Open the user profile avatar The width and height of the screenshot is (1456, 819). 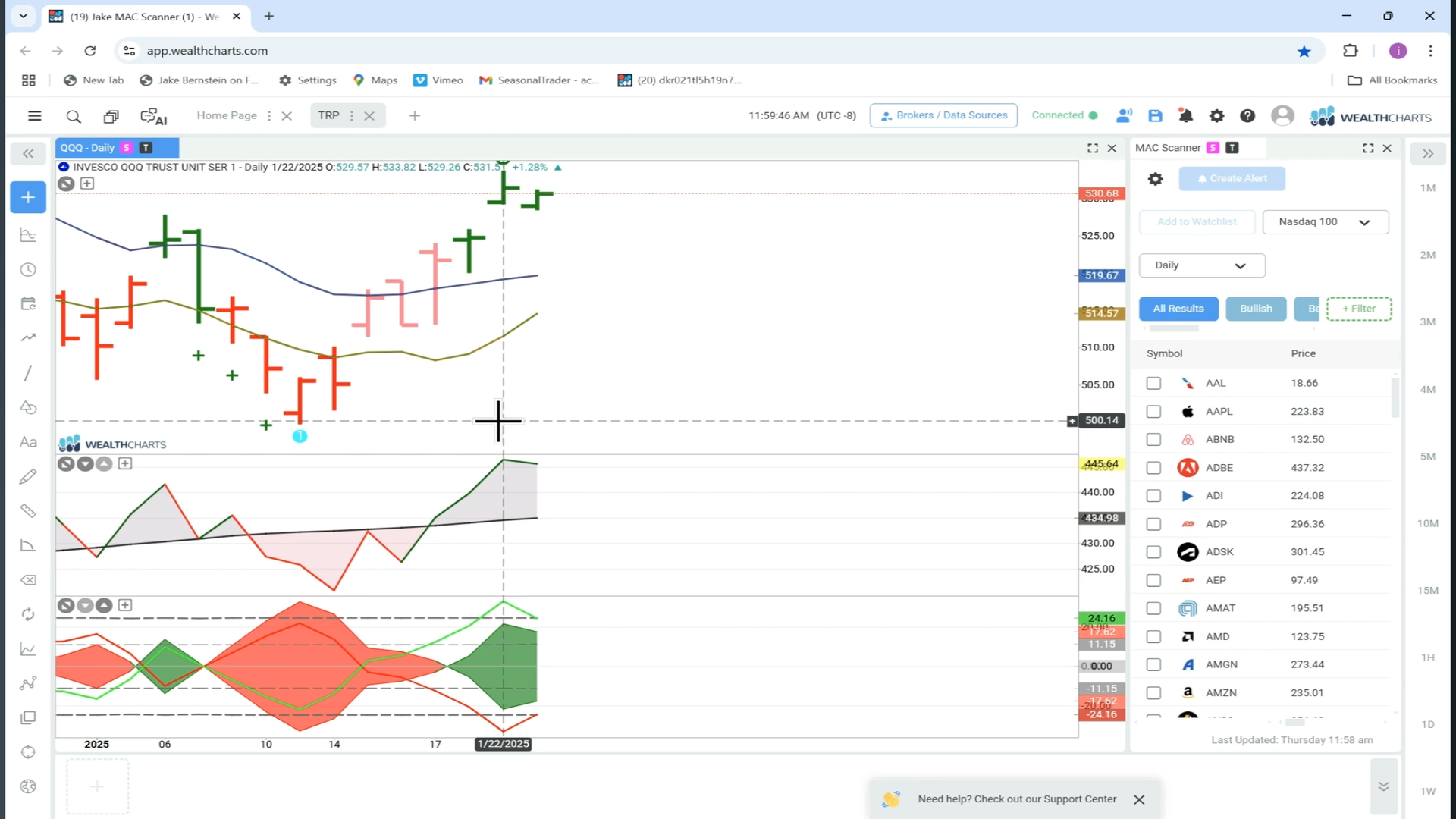tap(1282, 116)
